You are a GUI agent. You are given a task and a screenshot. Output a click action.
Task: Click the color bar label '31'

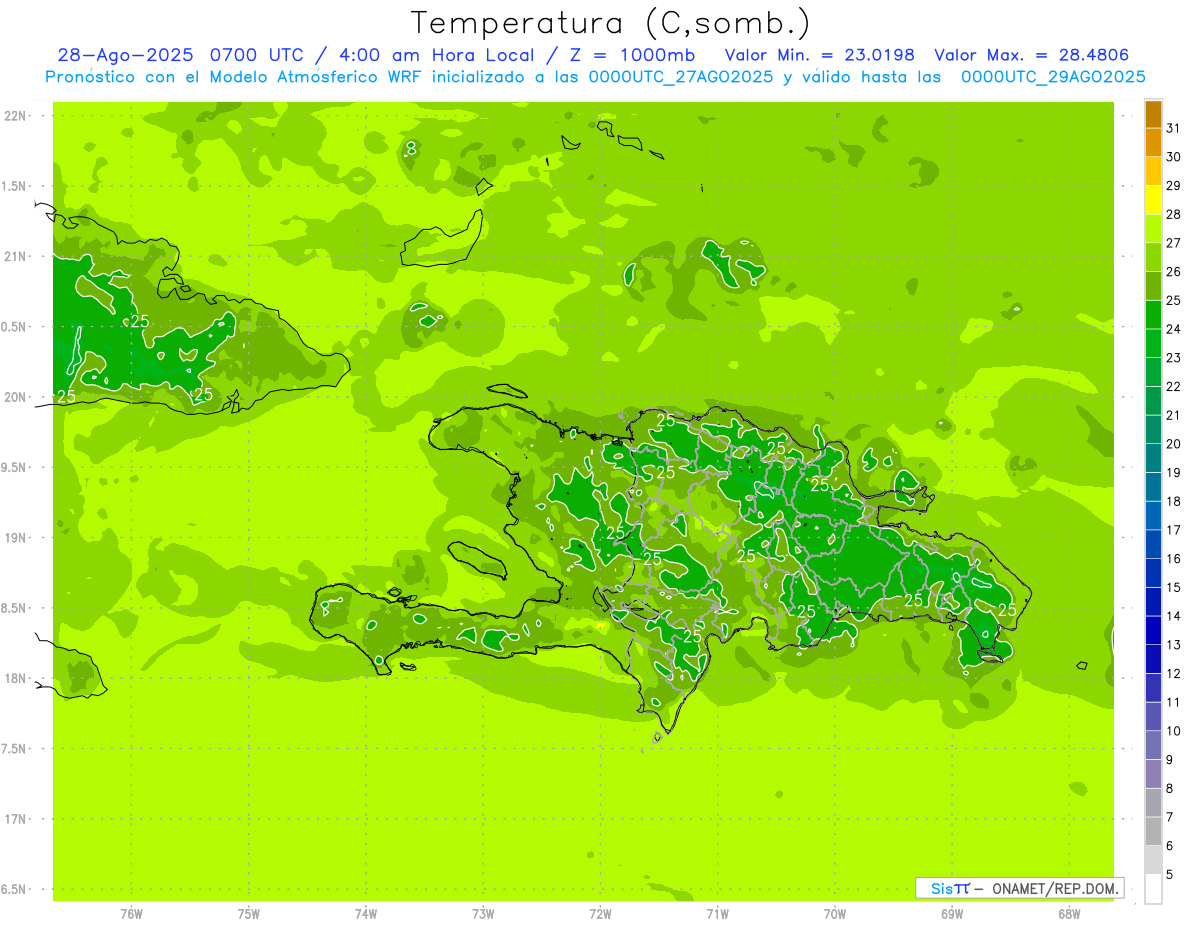click(x=1174, y=128)
